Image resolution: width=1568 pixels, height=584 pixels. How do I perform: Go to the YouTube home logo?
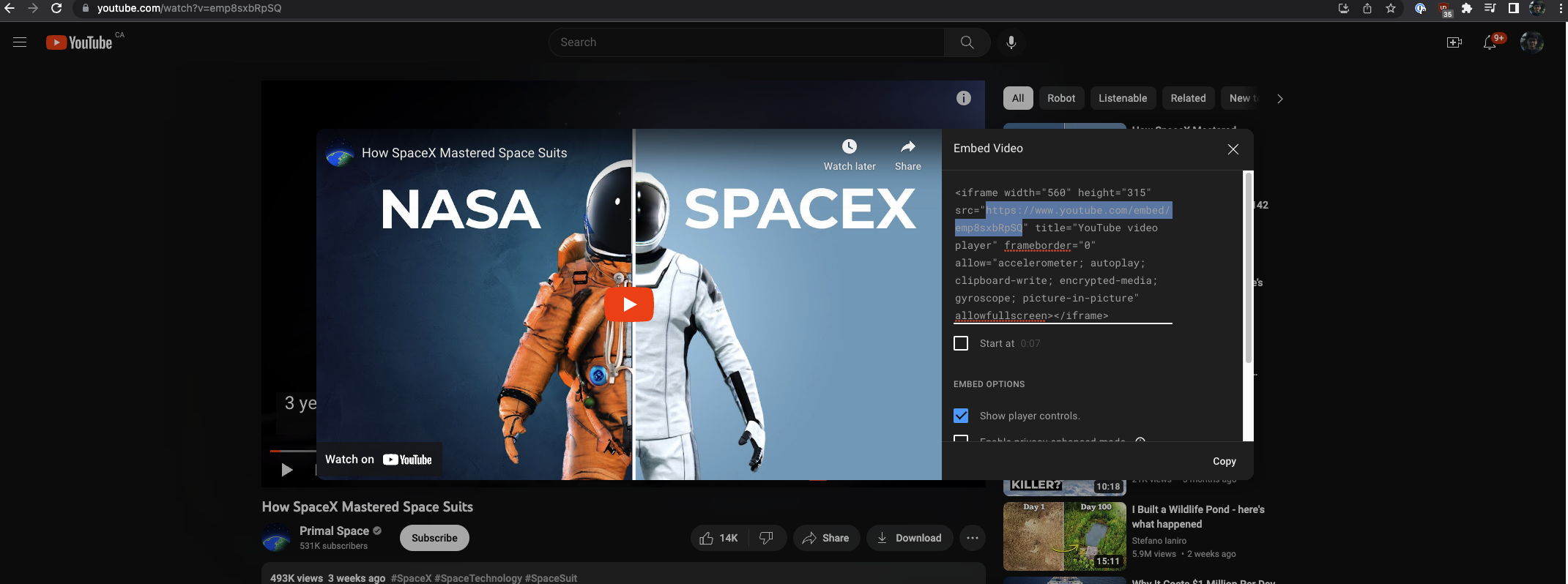pyautogui.click(x=79, y=42)
